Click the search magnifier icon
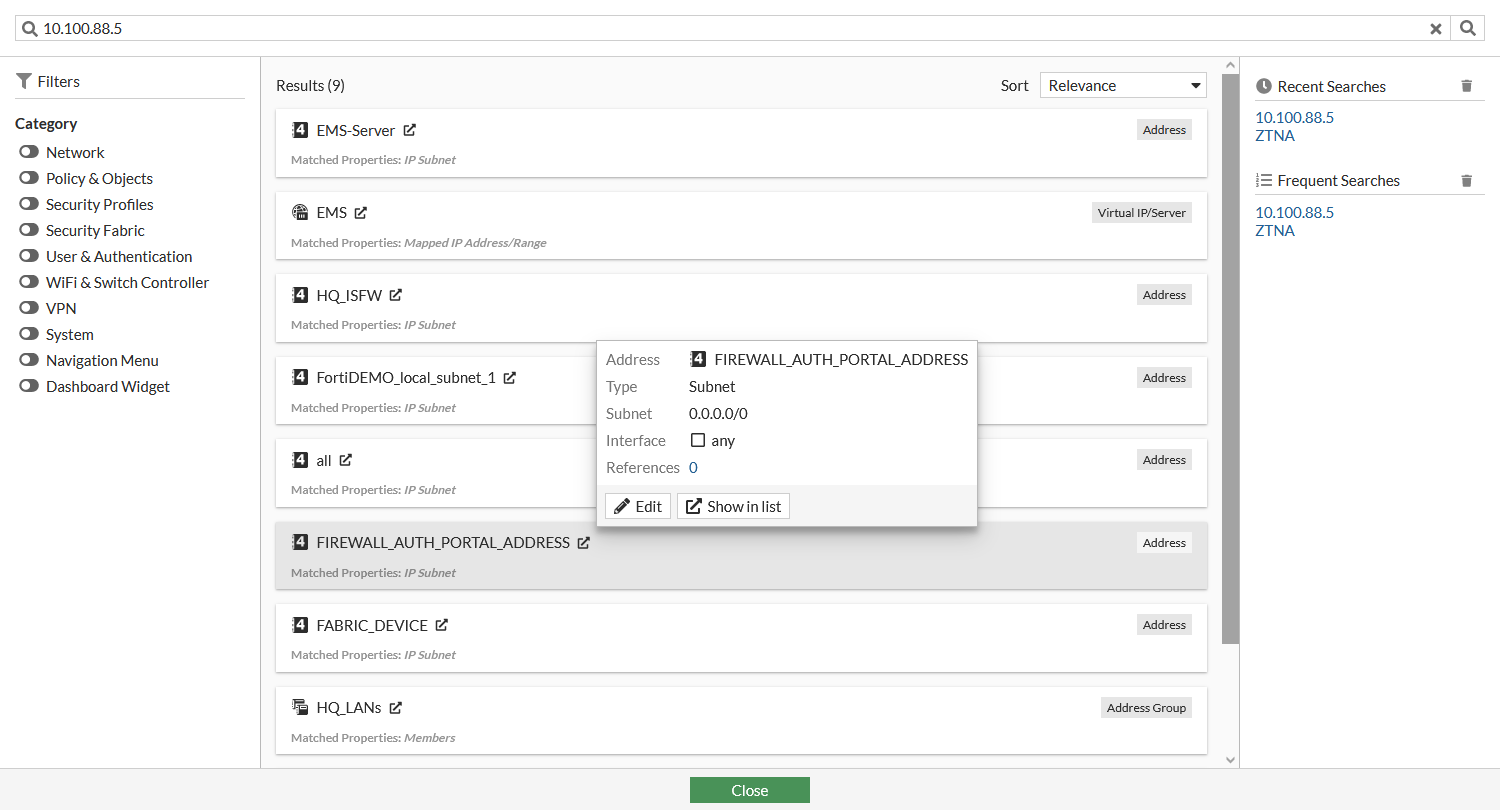This screenshot has height=810, width=1500. (1466, 28)
